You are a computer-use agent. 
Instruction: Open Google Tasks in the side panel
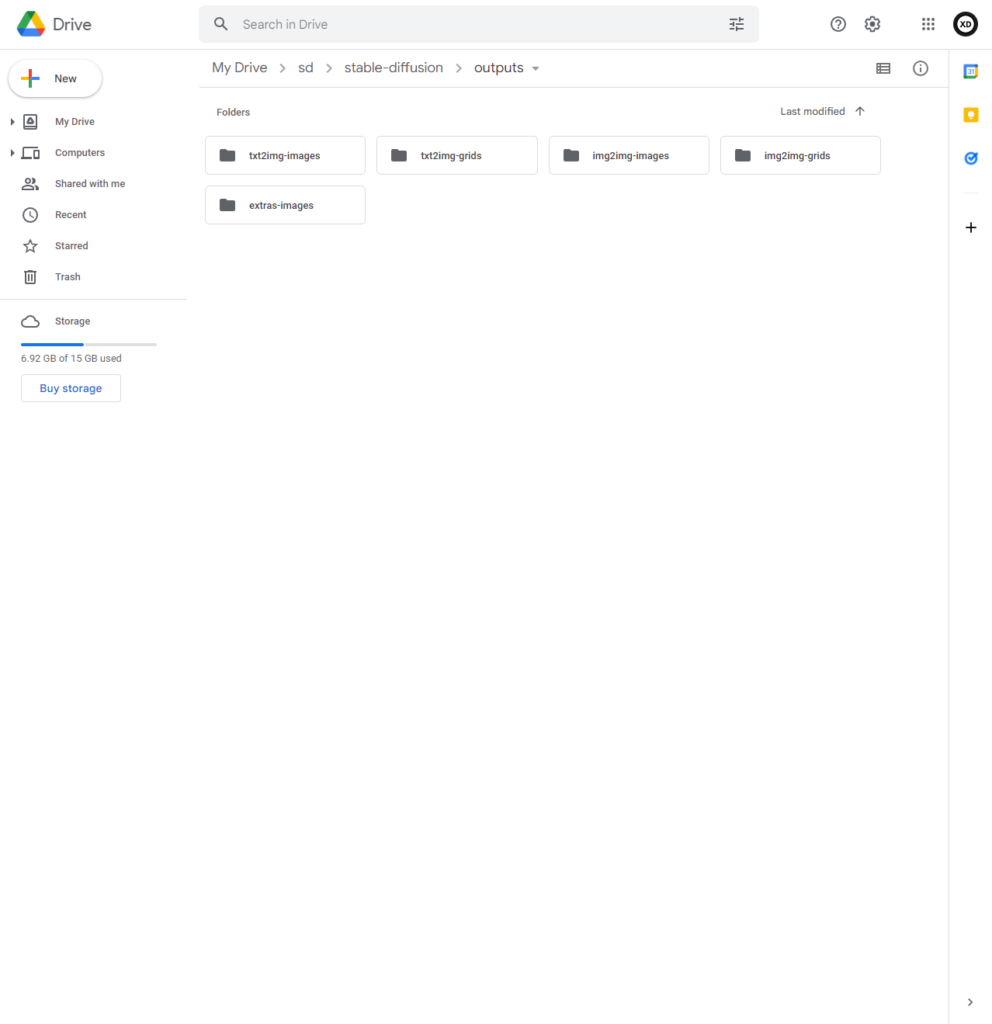point(970,158)
